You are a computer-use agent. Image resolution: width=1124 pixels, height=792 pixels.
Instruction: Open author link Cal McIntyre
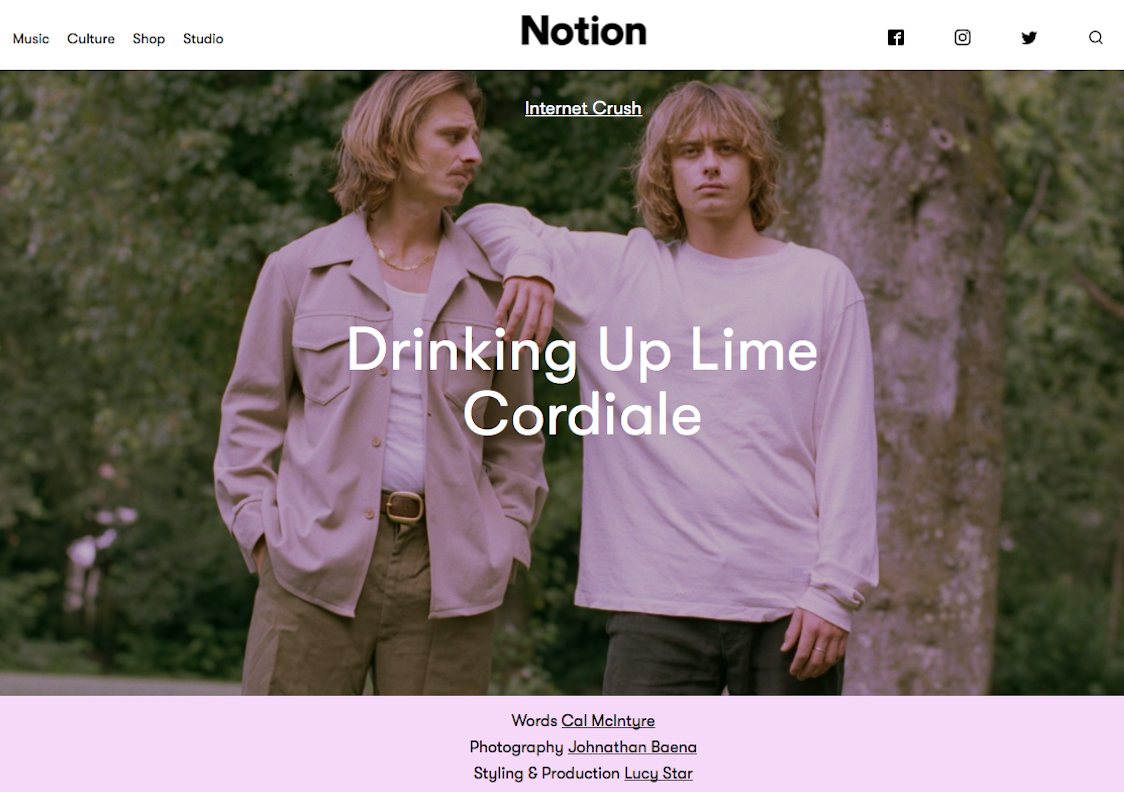608,720
